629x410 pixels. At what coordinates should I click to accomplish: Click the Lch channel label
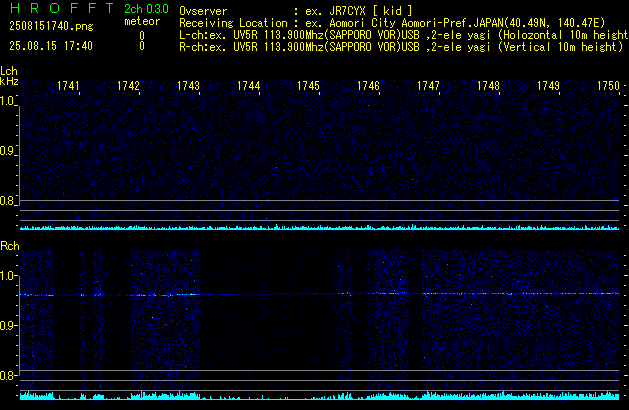(9, 71)
